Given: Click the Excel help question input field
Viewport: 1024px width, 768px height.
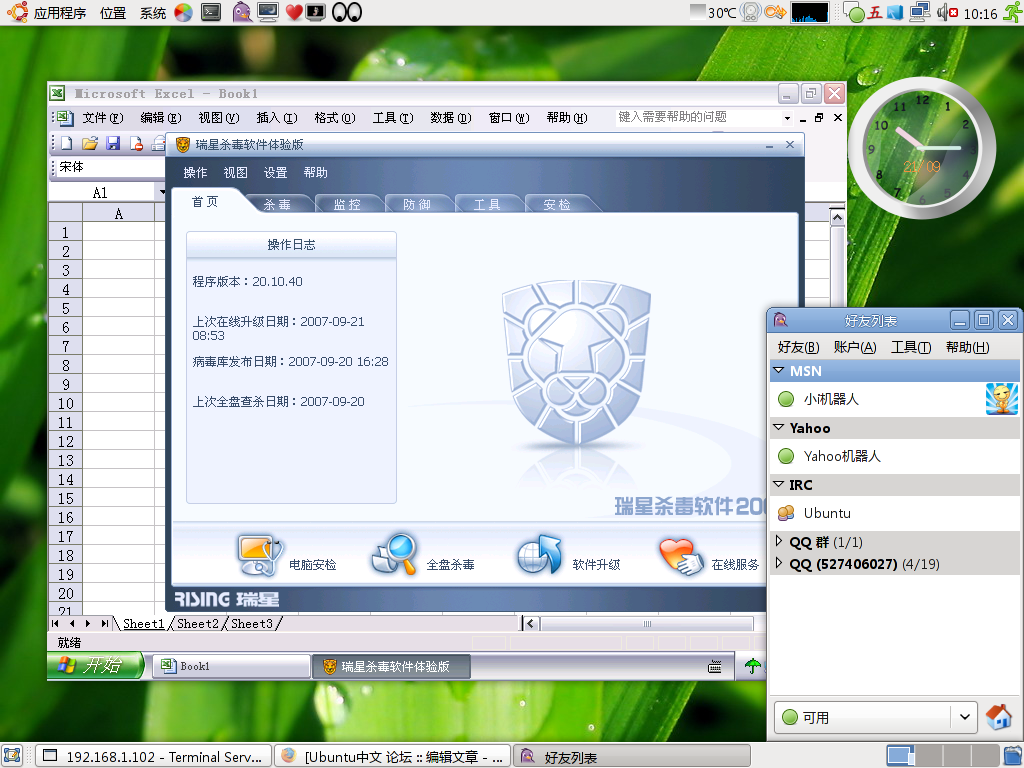Looking at the screenshot, I should [698, 118].
